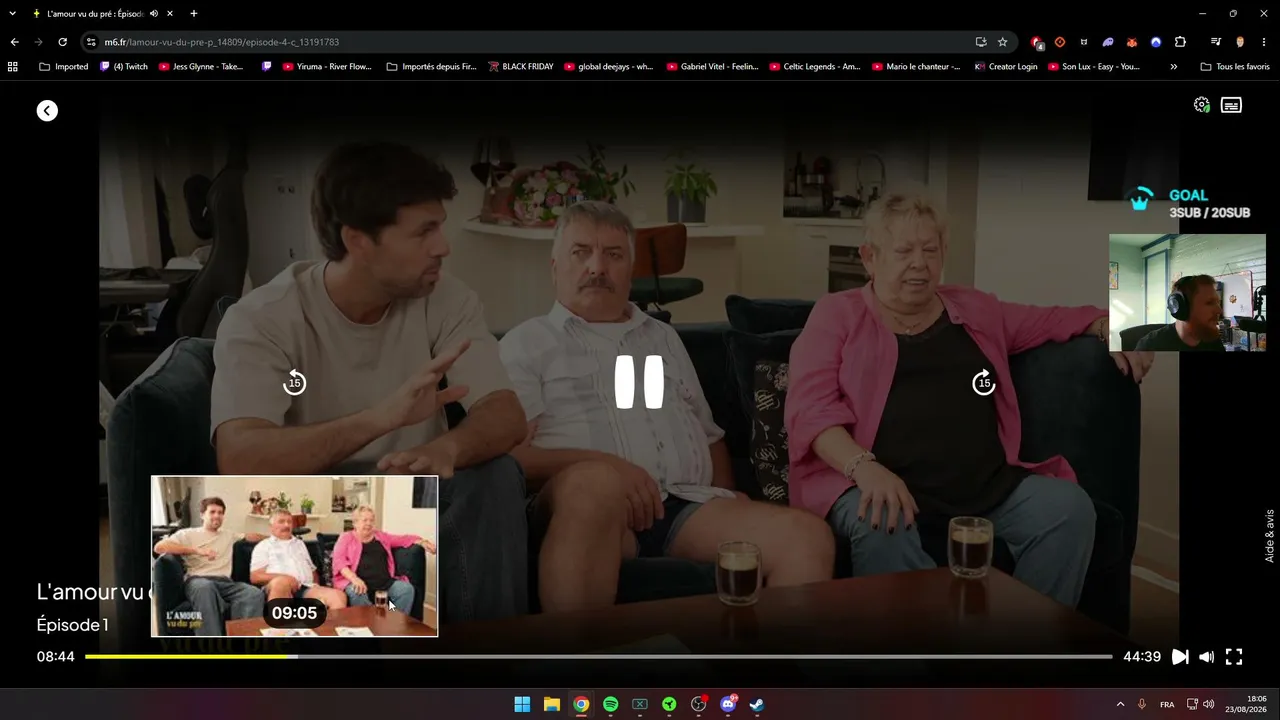
Task: Open the Importés depuis Fir... folder
Action: click(x=432, y=67)
